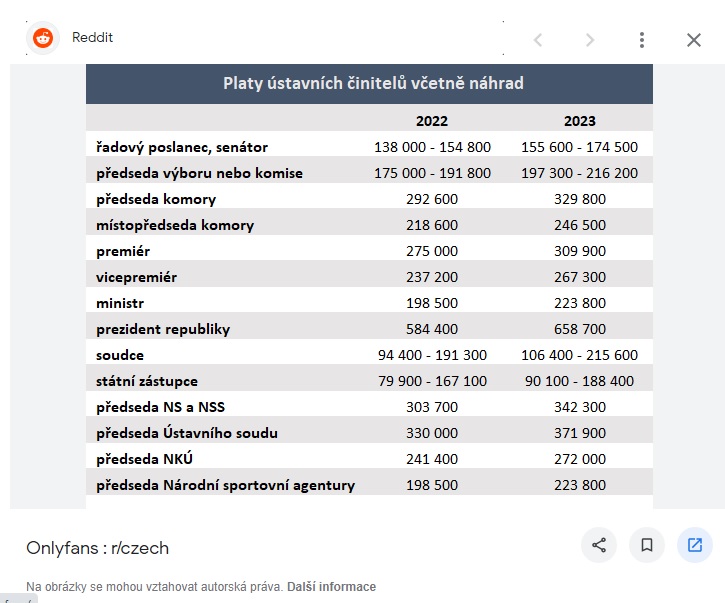Click the value '90 100 - 188 400'
Image resolution: width=725 pixels, height=603 pixels.
pyautogui.click(x=579, y=381)
